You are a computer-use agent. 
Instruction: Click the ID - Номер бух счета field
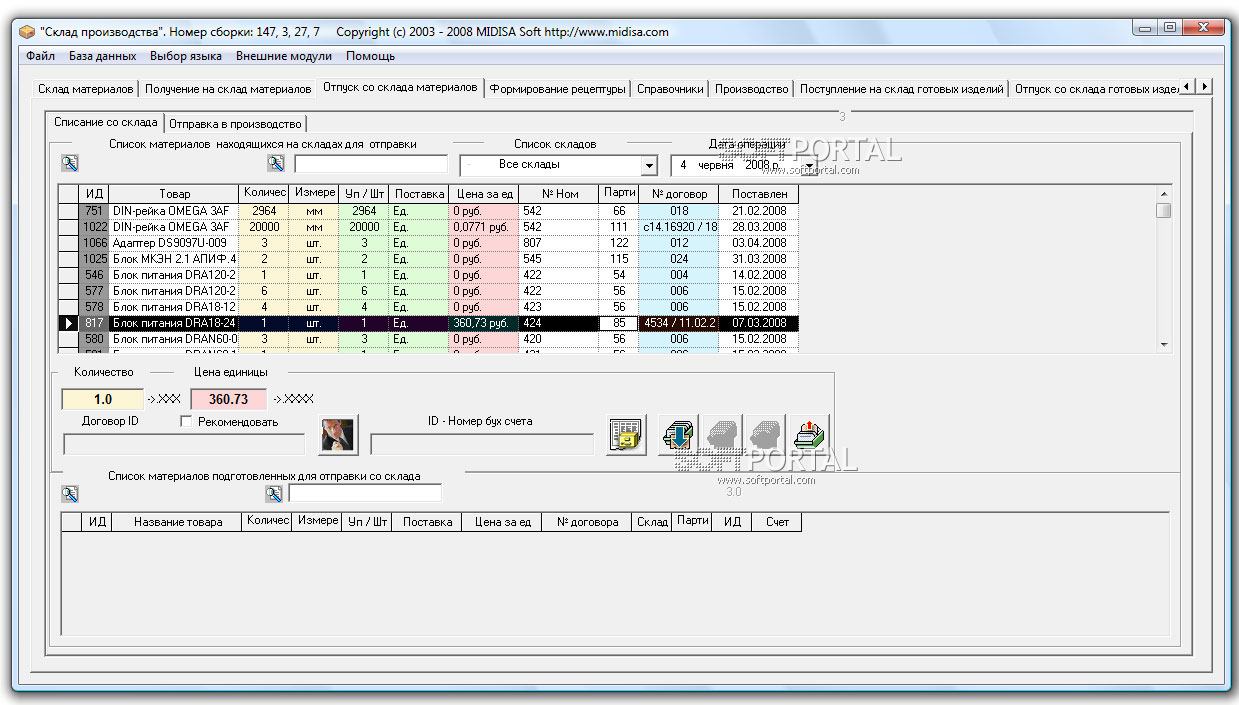482,444
